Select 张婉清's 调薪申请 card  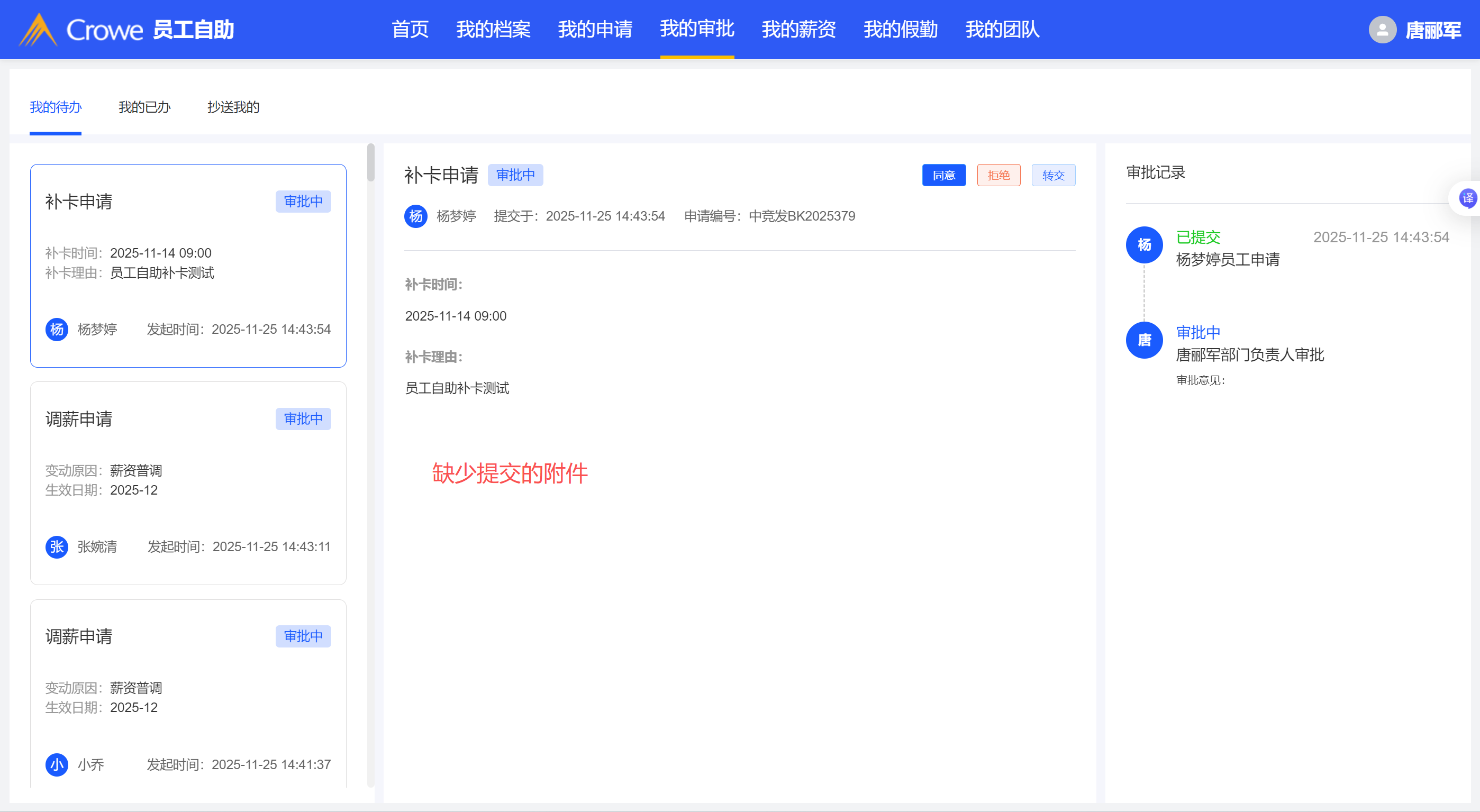pyautogui.click(x=188, y=483)
